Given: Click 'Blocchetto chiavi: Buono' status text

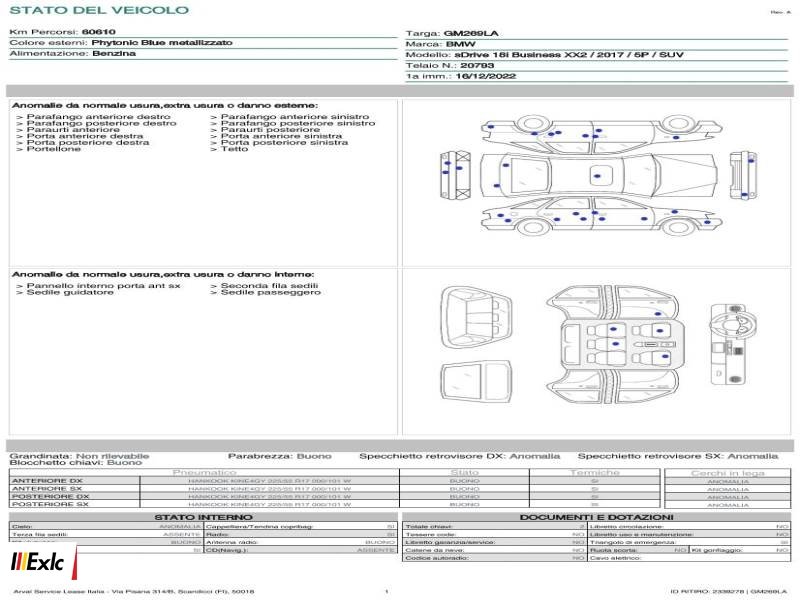Looking at the screenshot, I should [x=76, y=462].
